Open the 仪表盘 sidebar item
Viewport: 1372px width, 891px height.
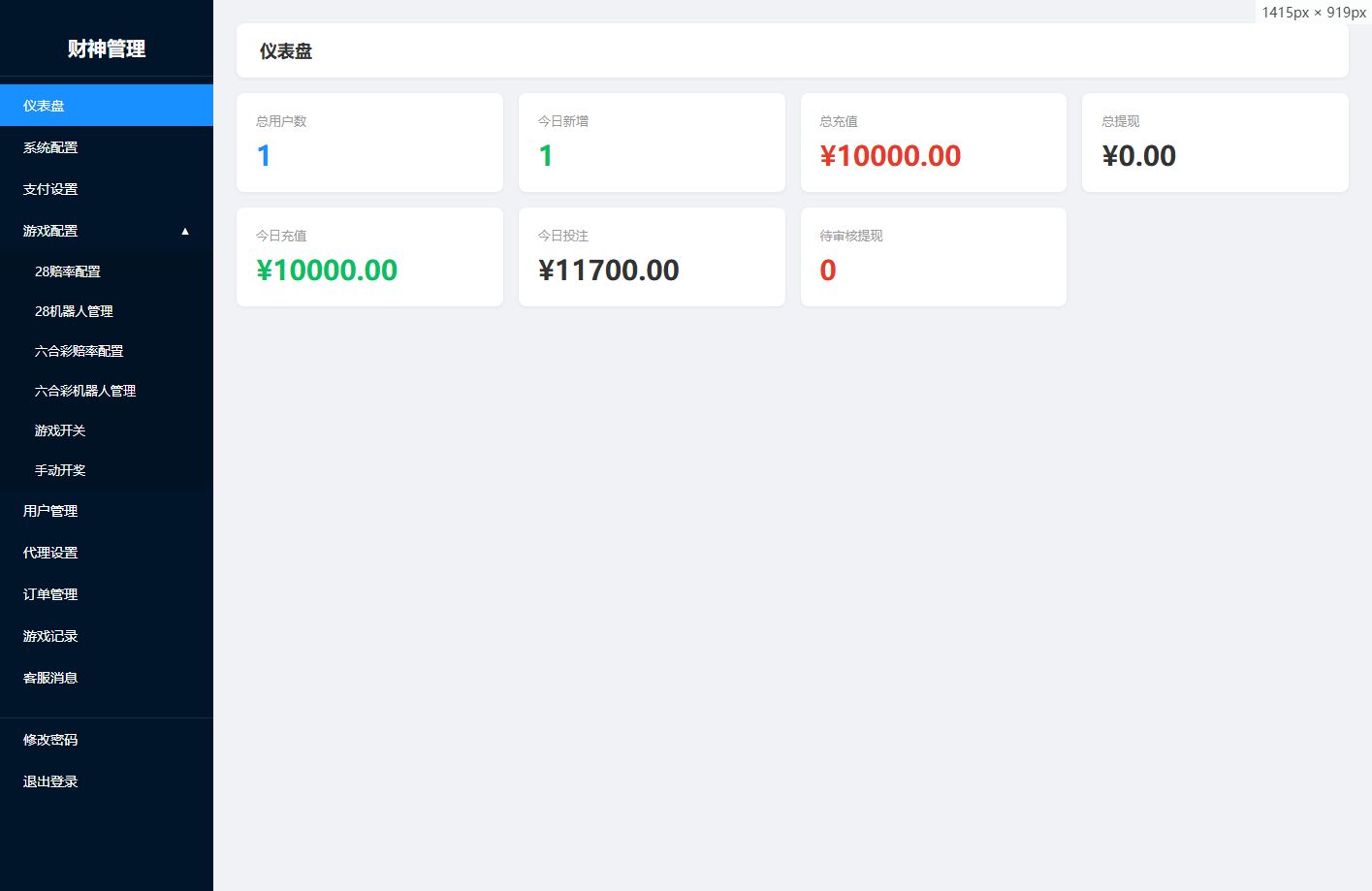tap(107, 106)
